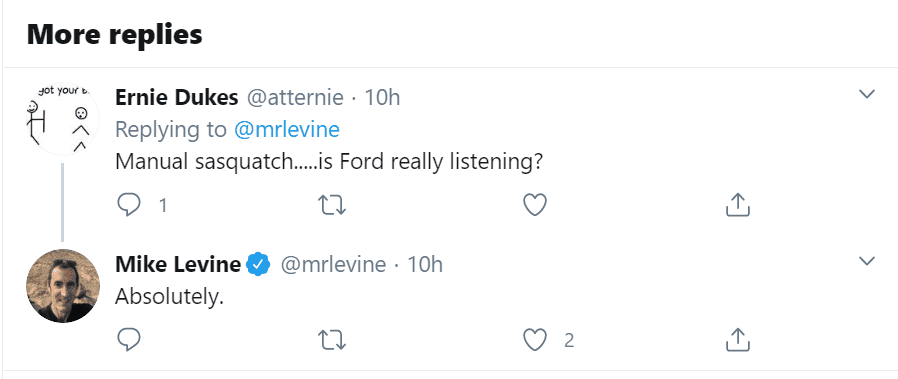Image resolution: width=898 pixels, height=379 pixels.
Task: Retweet Mike Levine's Absolutely reply
Action: [332, 339]
